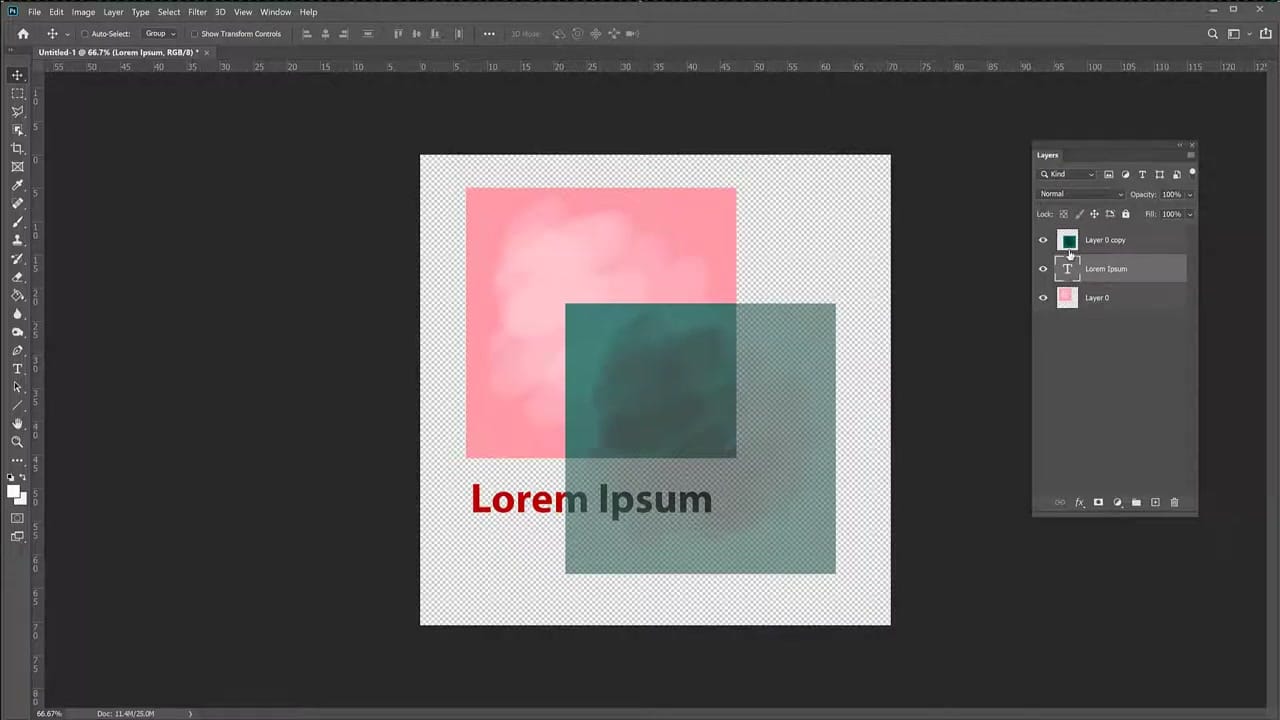Activate the Type tool
The width and height of the screenshot is (1280, 720).
[17, 370]
